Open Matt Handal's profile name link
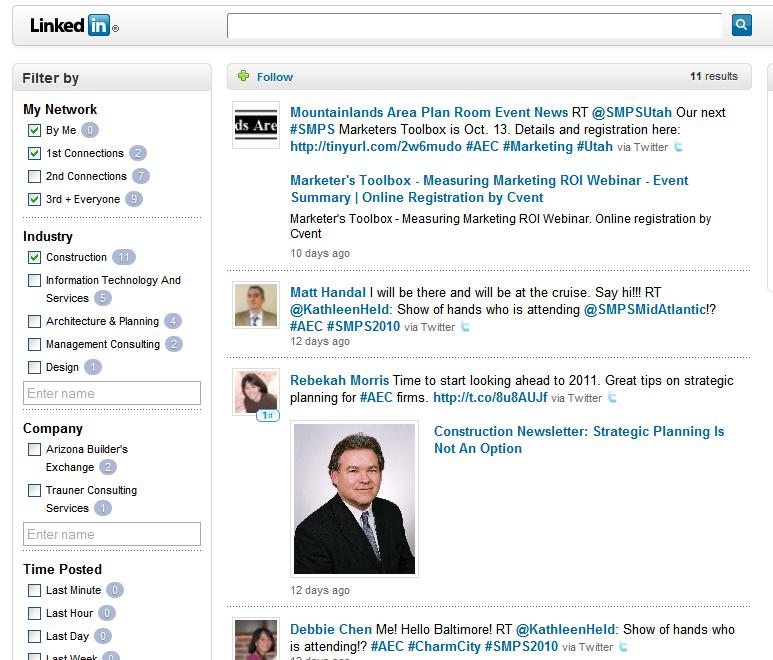Image resolution: width=773 pixels, height=660 pixels. pos(328,292)
